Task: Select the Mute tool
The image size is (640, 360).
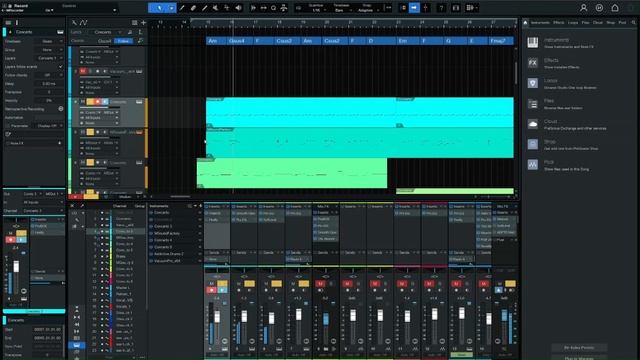Action: (216, 8)
